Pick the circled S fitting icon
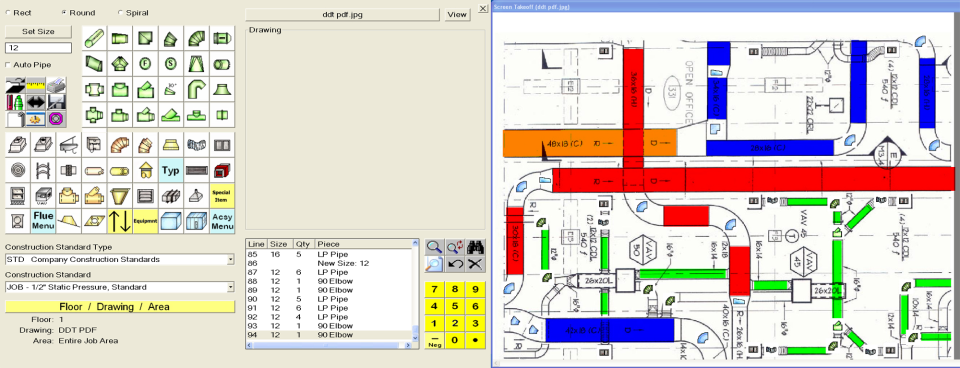 [171, 63]
